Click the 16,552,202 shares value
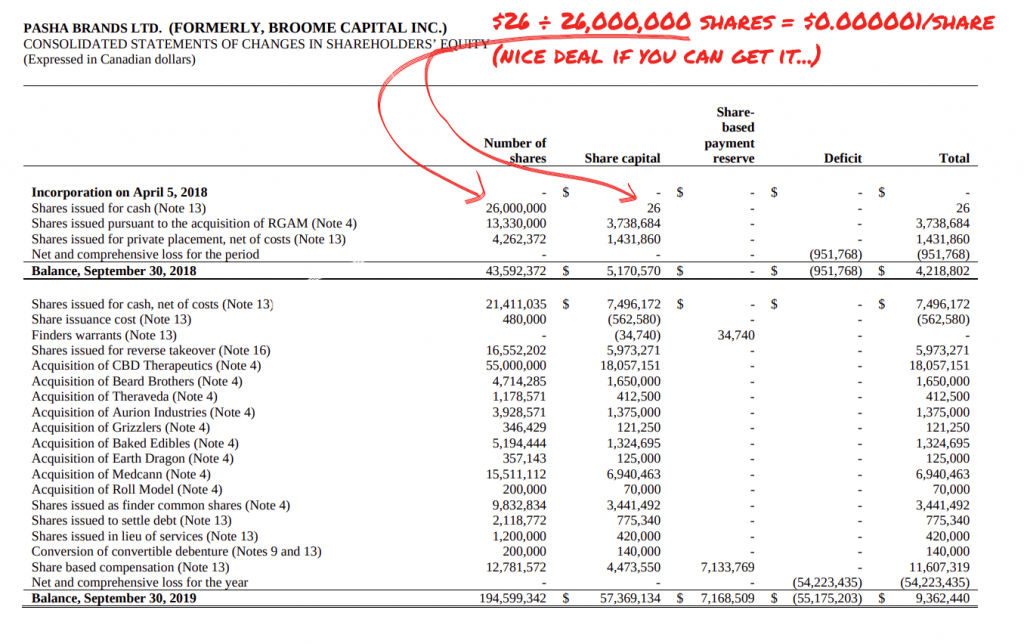 click(x=516, y=350)
